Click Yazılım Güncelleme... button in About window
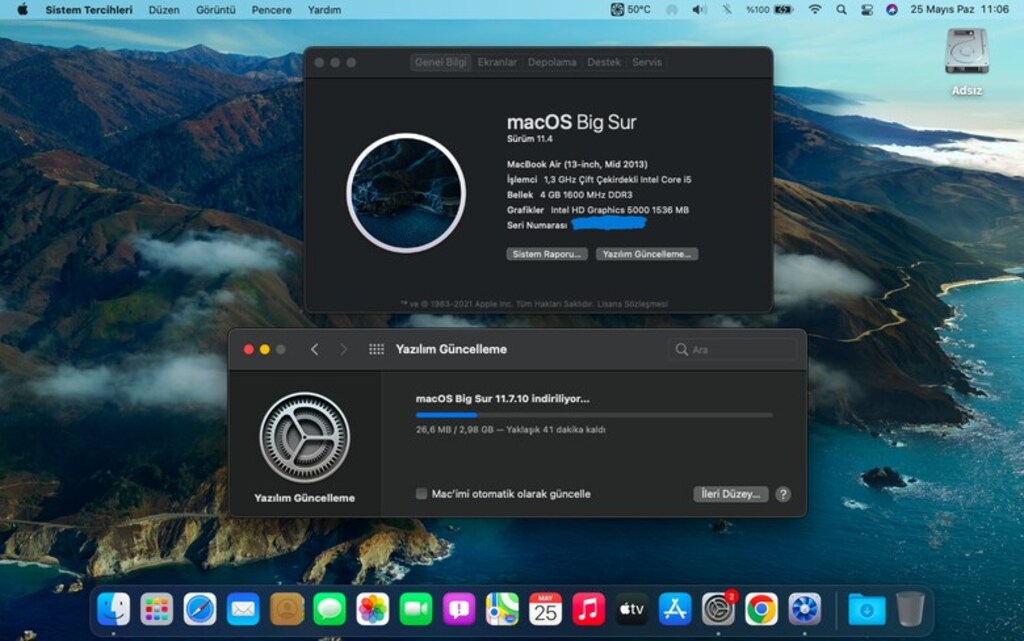Viewport: 1024px width, 641px height. [x=647, y=254]
